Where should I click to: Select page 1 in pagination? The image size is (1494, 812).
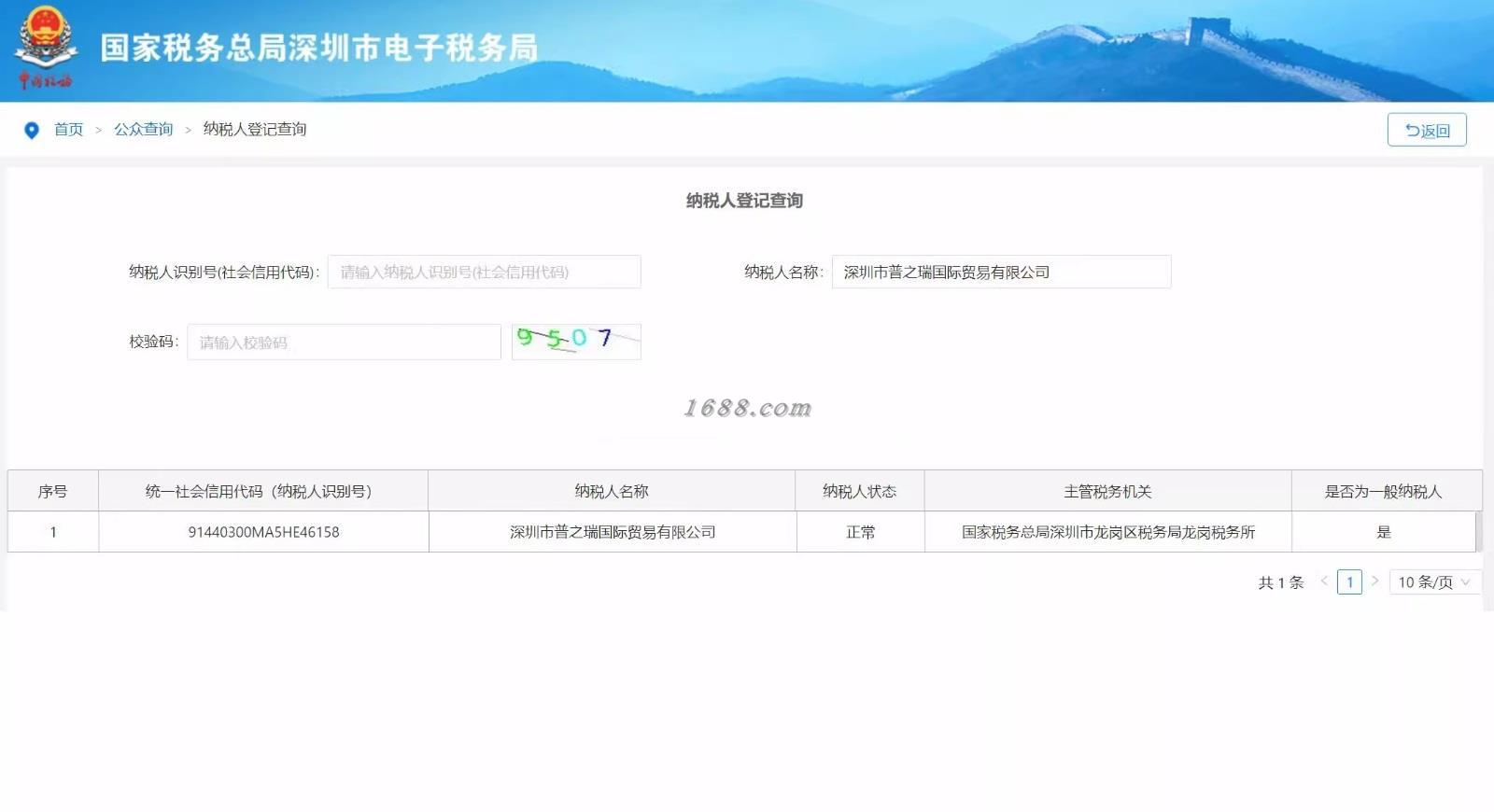[1349, 581]
